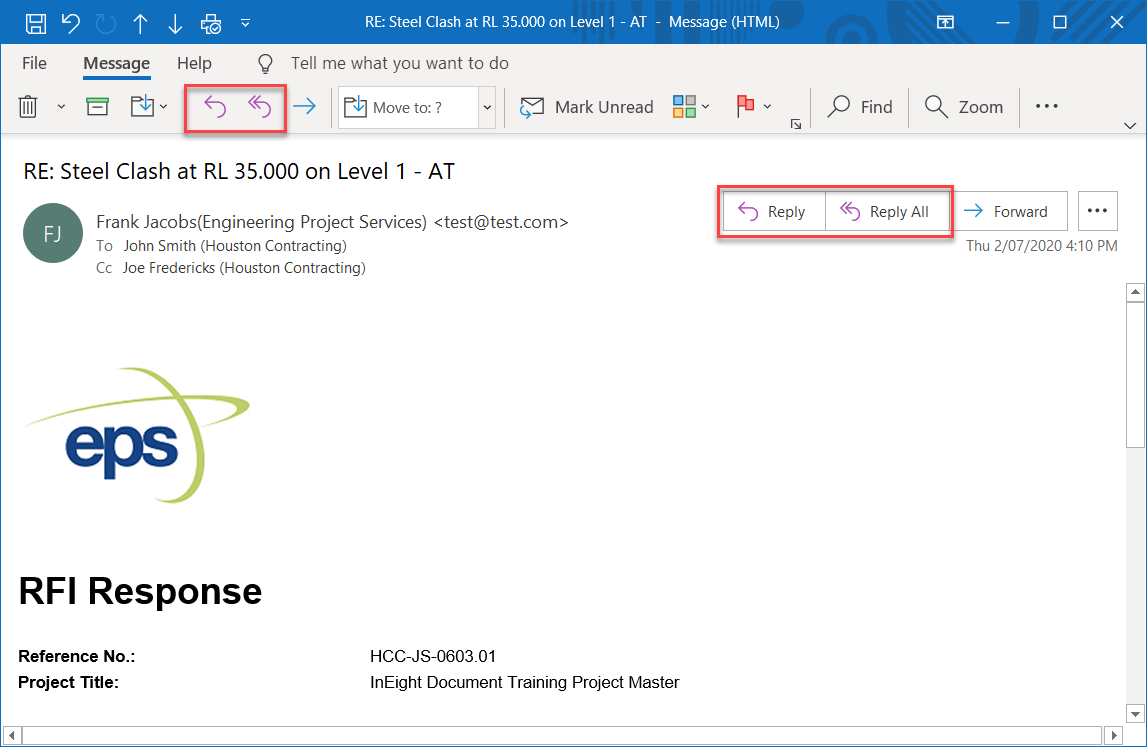Click the Reply button in the message header
The height and width of the screenshot is (747, 1147).
coord(774,211)
